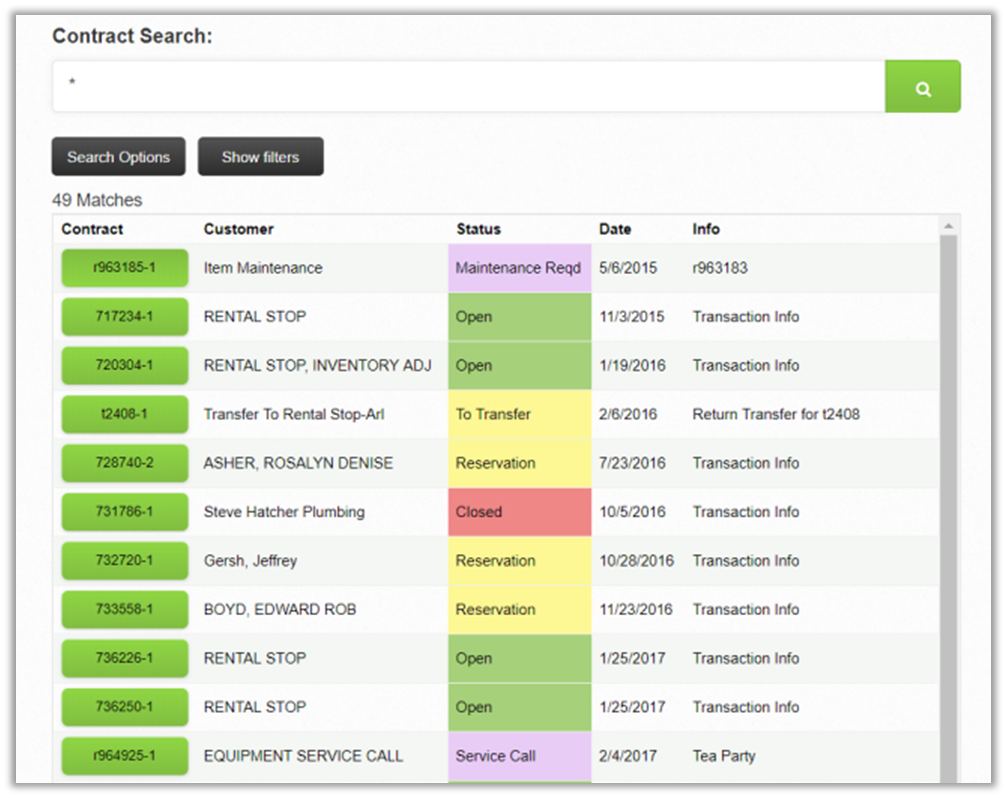Image resolution: width=1007 pixels, height=798 pixels.
Task: Open the Search Options panel
Action: [x=118, y=157]
